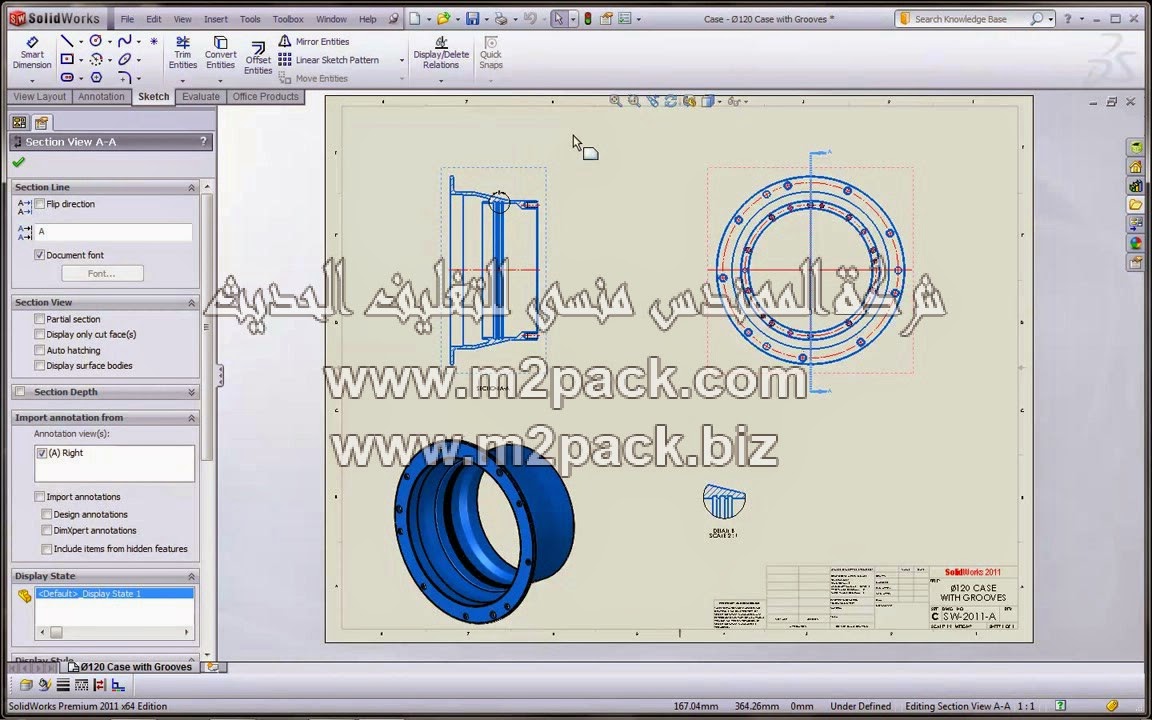The width and height of the screenshot is (1152, 720).
Task: Collapse the Display State group
Action: coord(191,577)
